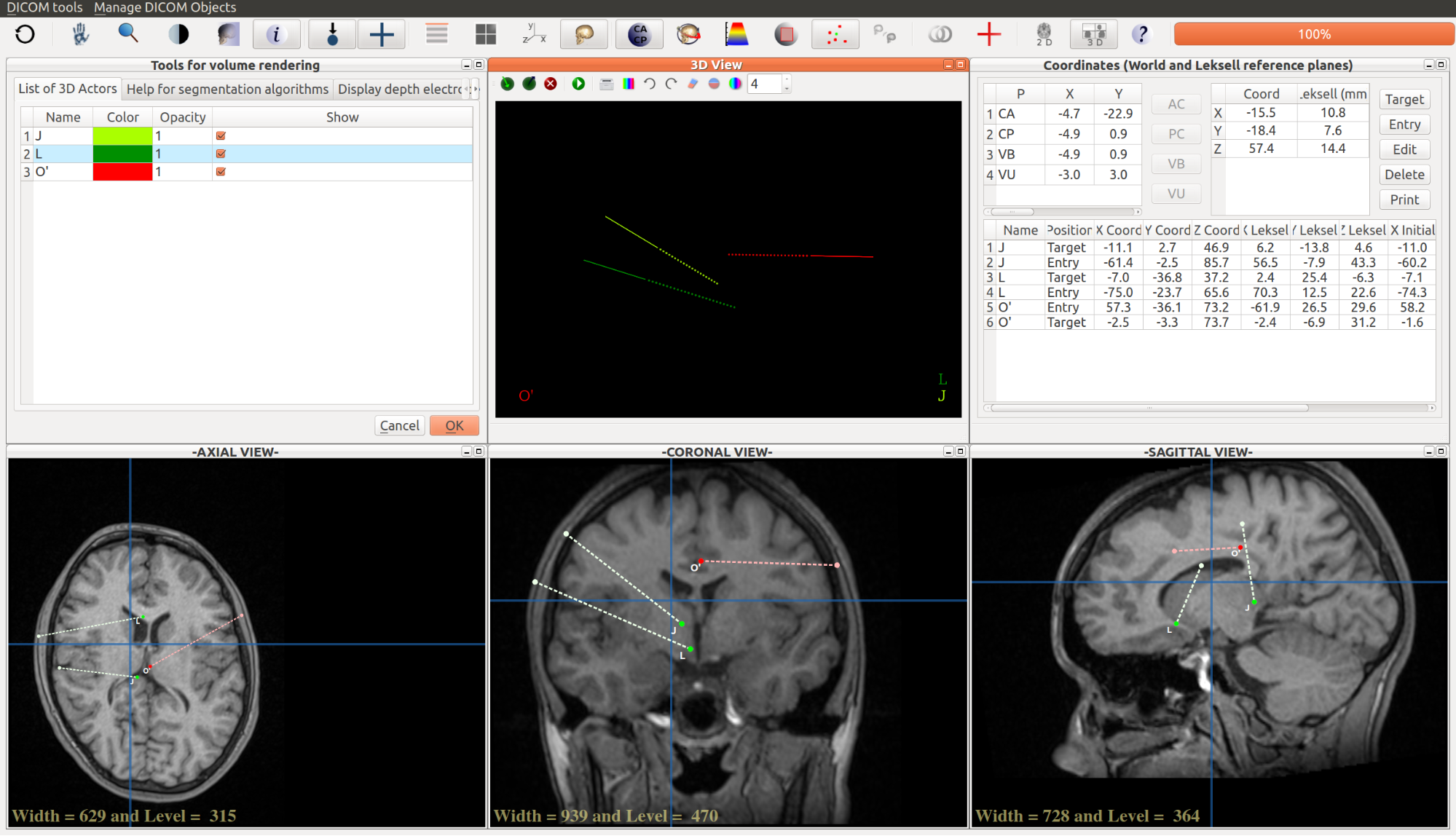Open Help for segmentation algorithms tab
1456x836 pixels.
point(227,89)
